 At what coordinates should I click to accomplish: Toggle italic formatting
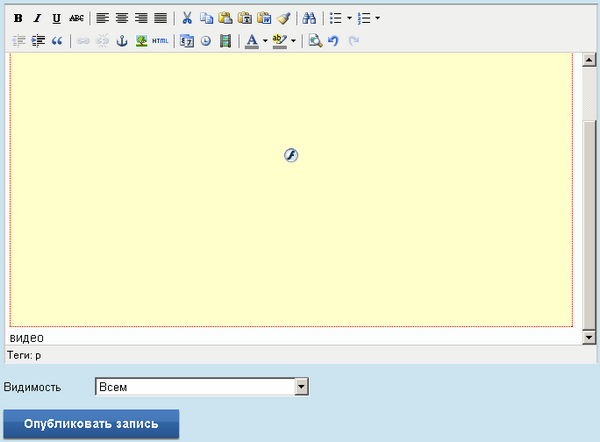37,18
